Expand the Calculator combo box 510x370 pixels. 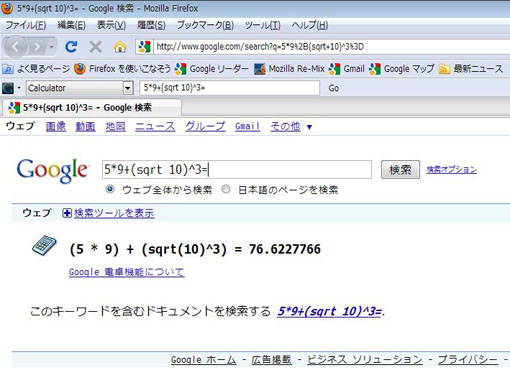click(128, 88)
